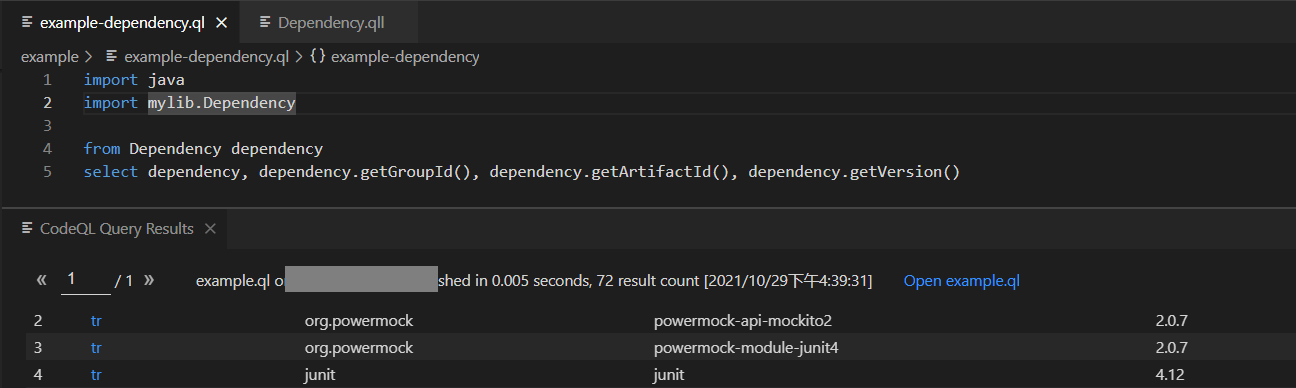Image resolution: width=1296 pixels, height=388 pixels.
Task: Click the CodeQL Query Results tab icon
Action: point(27,229)
